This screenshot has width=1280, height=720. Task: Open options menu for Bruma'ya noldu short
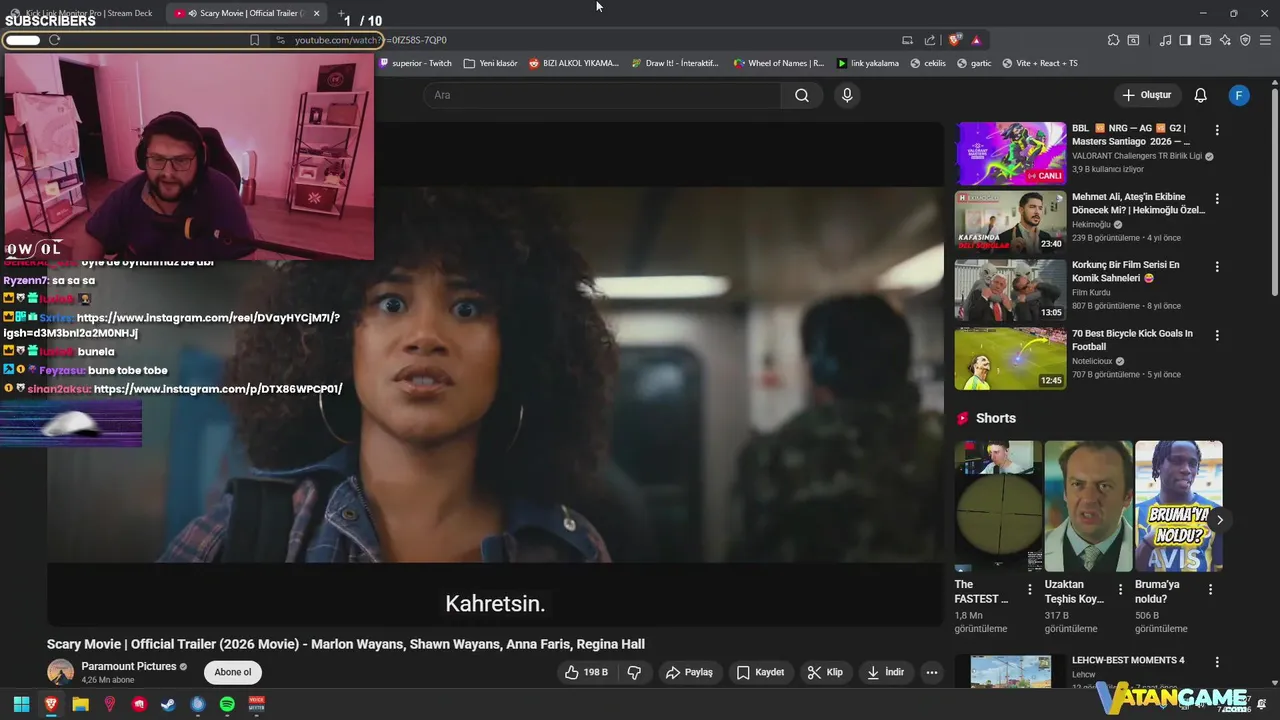pos(1210,590)
